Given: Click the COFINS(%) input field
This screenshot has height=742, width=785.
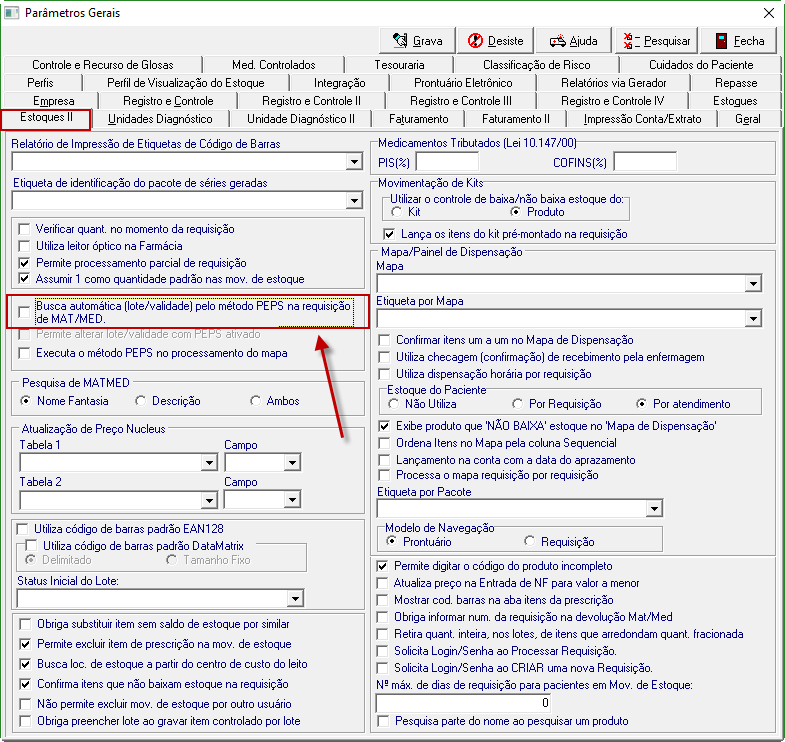Looking at the screenshot, I should click(644, 162).
